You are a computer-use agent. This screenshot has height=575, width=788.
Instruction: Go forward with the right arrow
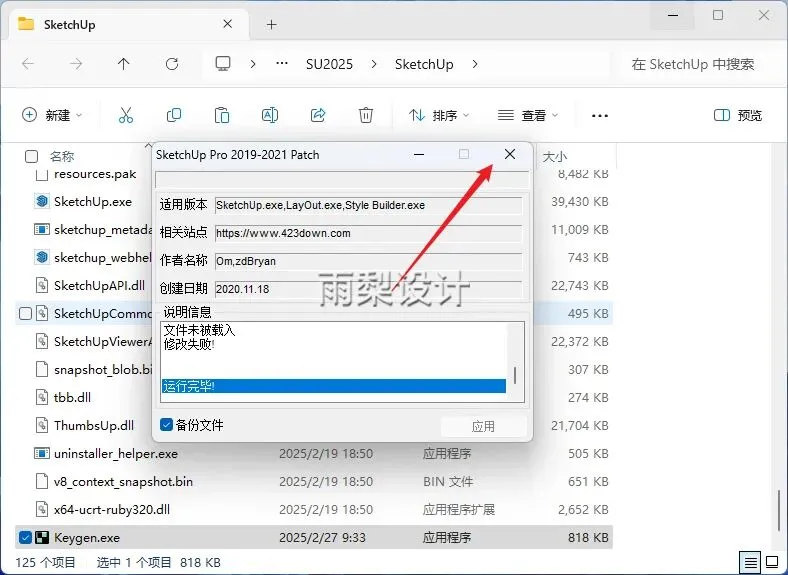tap(76, 64)
